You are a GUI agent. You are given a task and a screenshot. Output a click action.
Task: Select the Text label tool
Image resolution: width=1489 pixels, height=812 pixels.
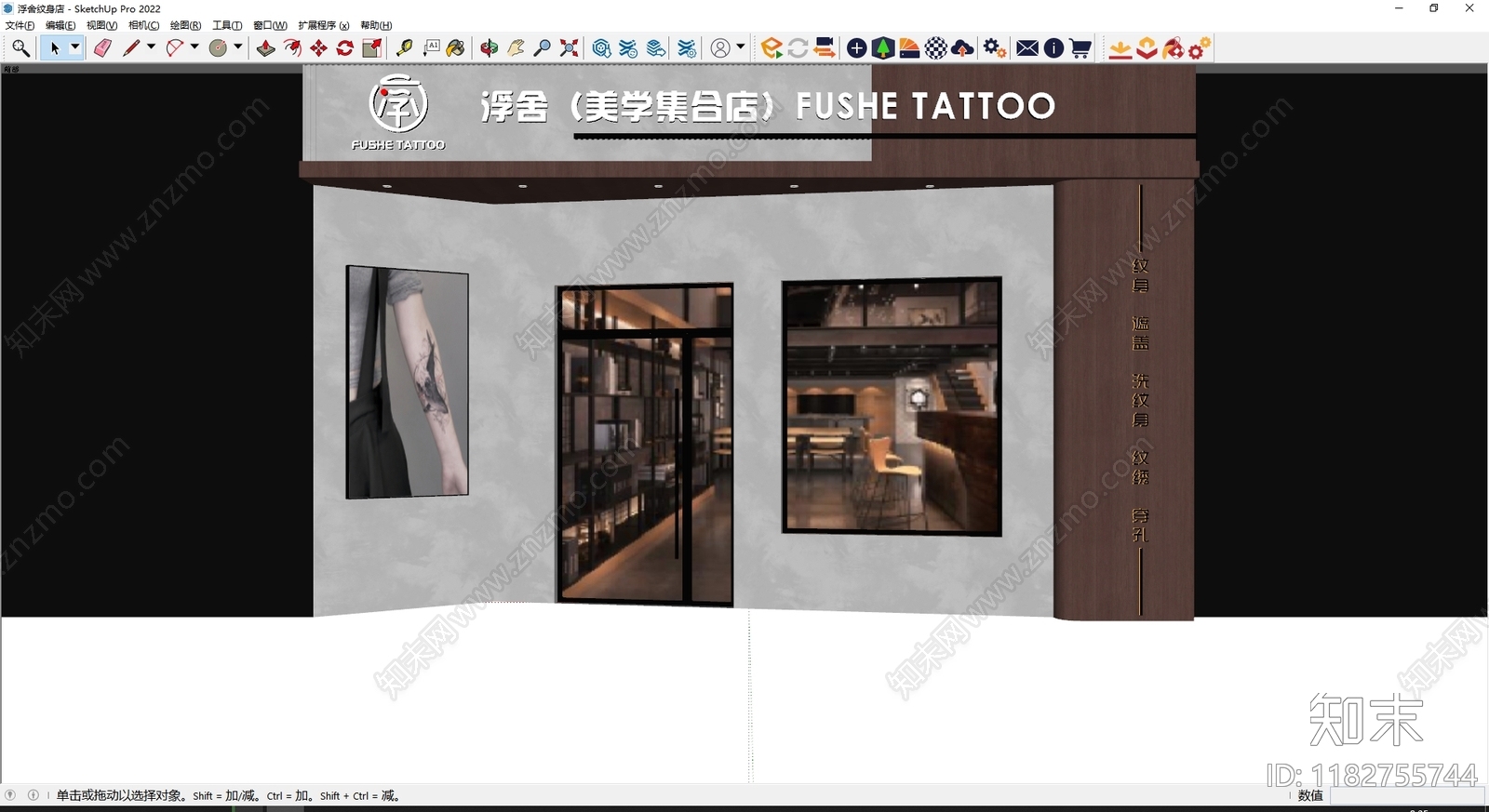pos(431,48)
